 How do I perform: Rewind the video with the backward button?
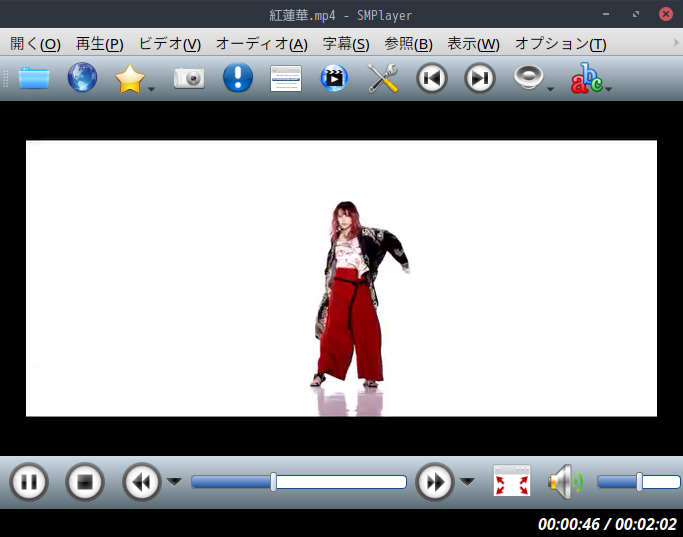click(x=142, y=482)
